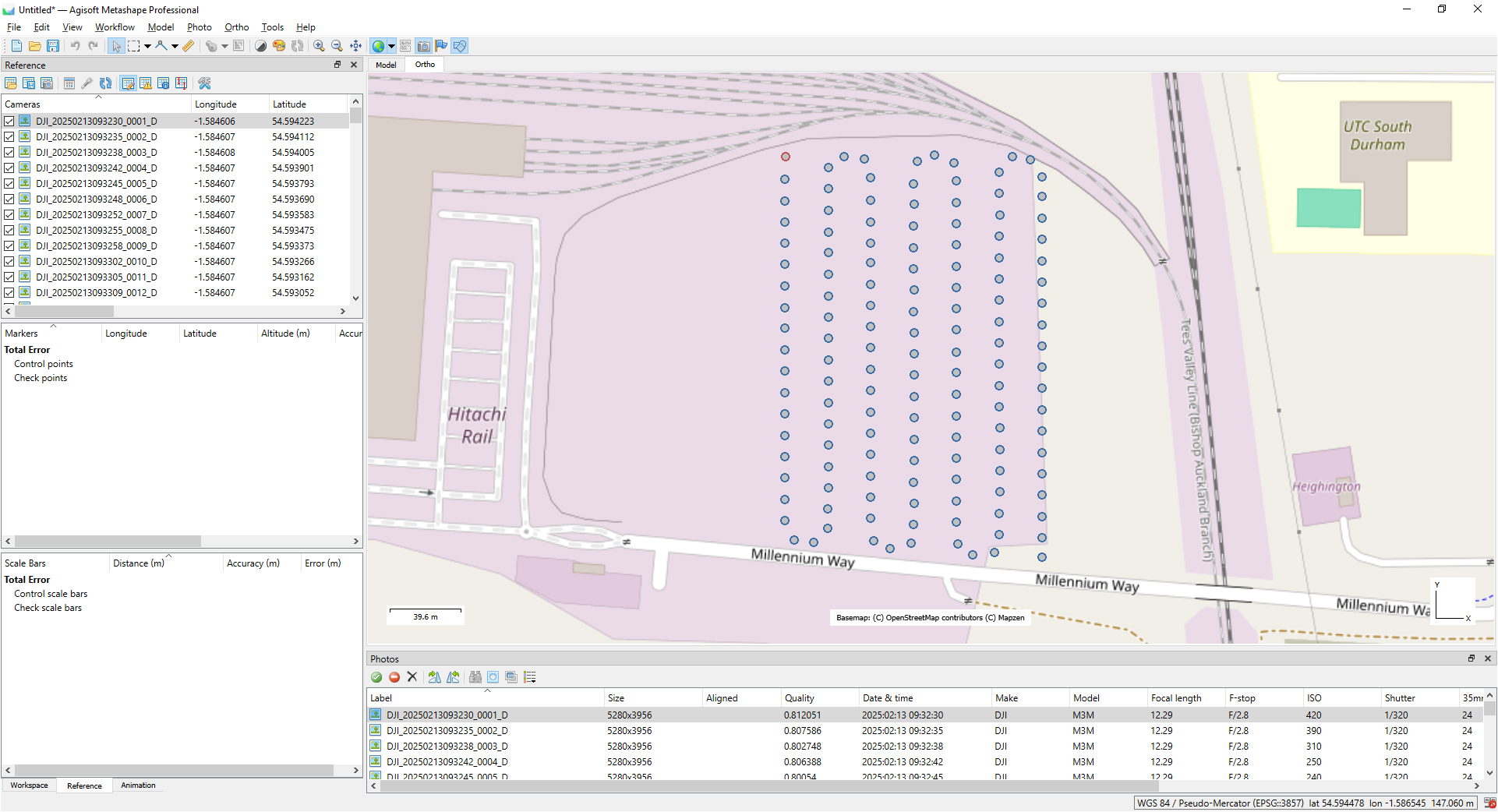Toggle checkbox for DJI_20250213093302_0010_D
Image resolution: width=1498 pixels, height=812 pixels.
[9, 261]
